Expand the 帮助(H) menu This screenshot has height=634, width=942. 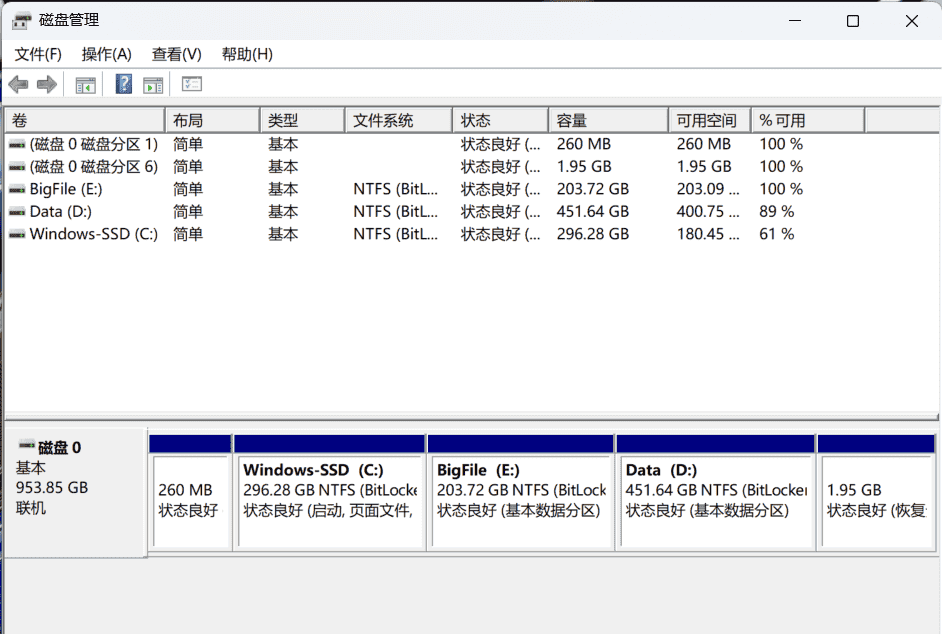click(247, 54)
